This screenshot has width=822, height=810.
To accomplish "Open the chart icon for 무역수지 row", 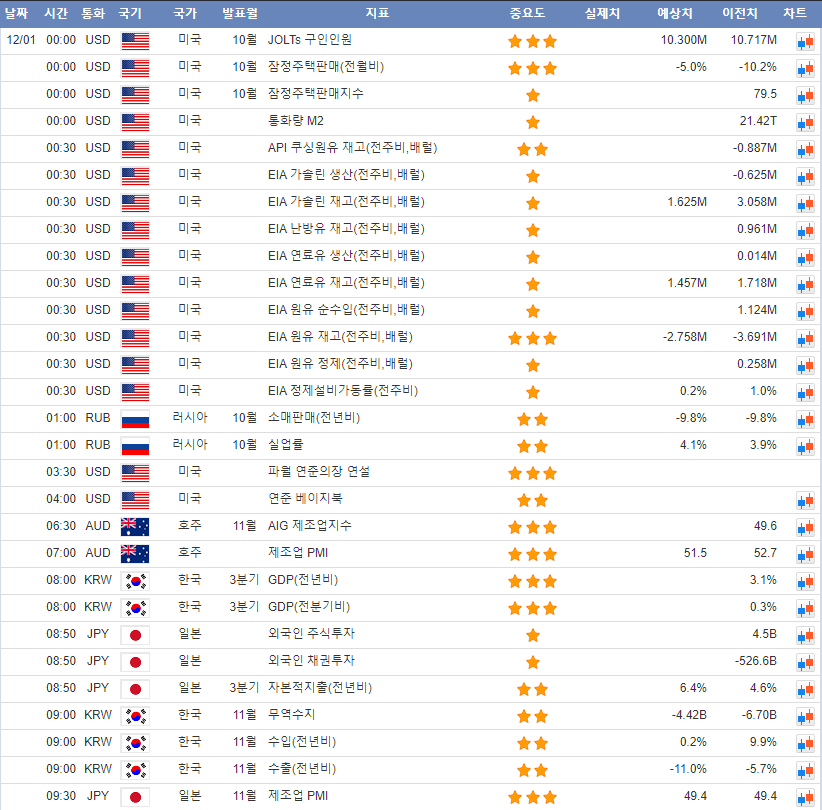I will (804, 715).
